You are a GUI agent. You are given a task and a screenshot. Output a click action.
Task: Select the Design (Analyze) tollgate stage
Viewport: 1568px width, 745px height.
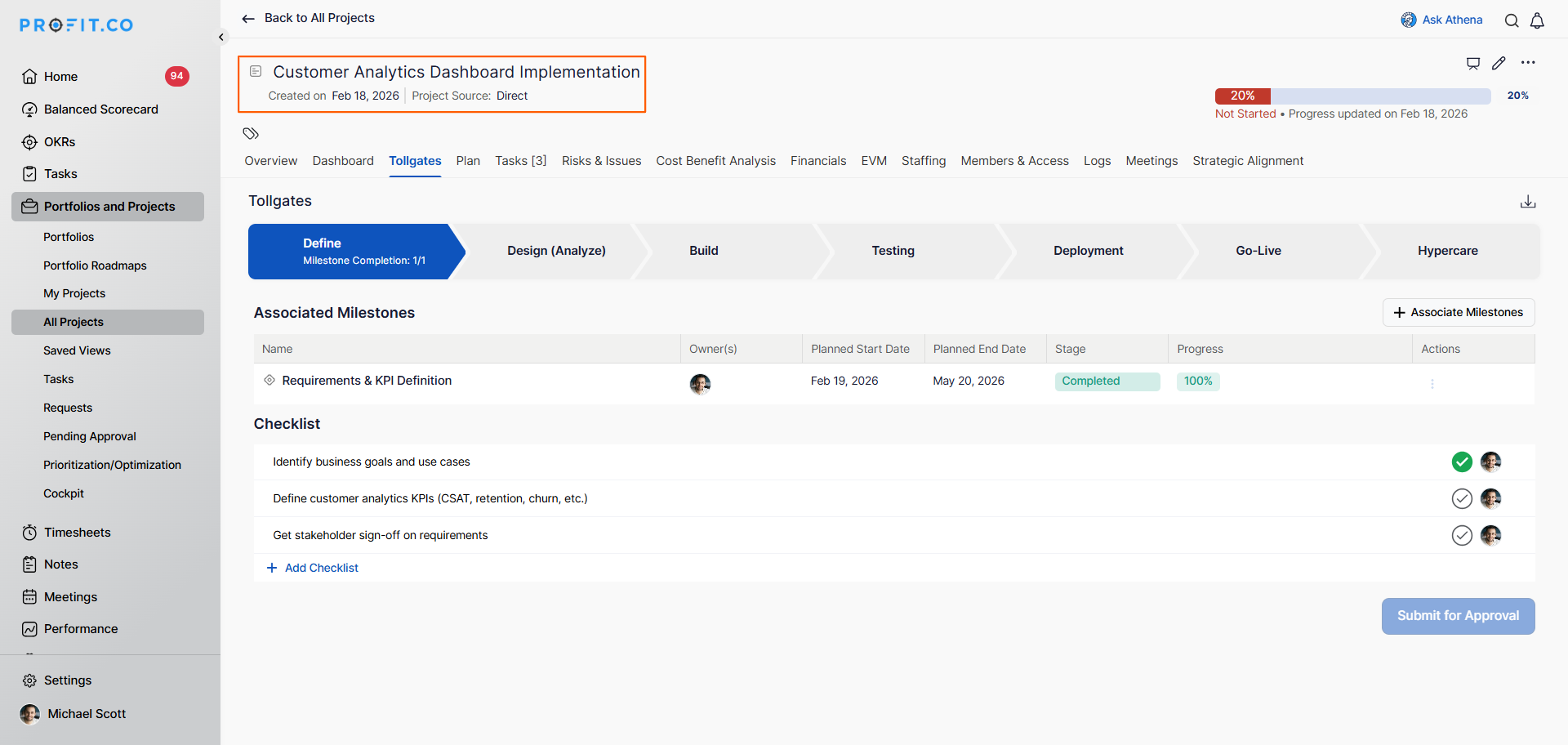click(x=556, y=251)
